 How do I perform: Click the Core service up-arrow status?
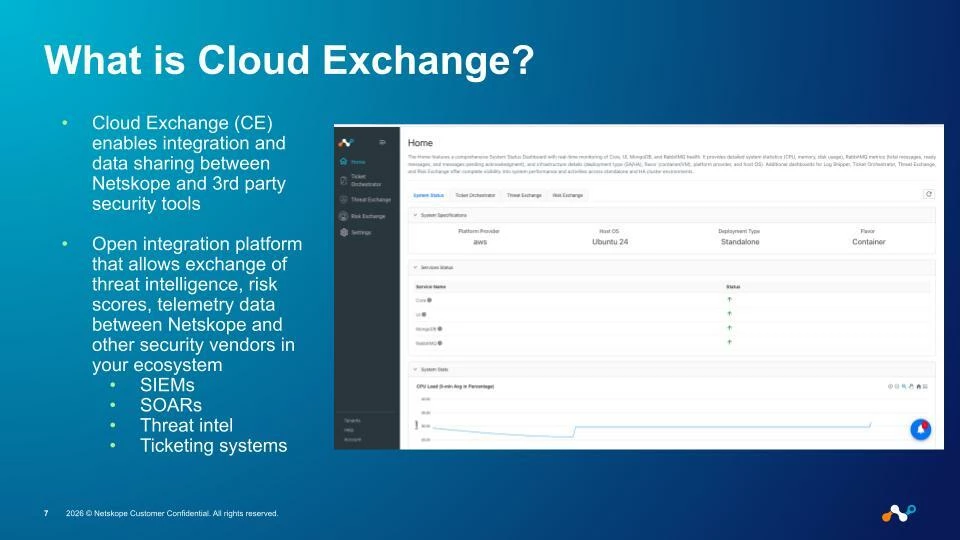point(729,299)
